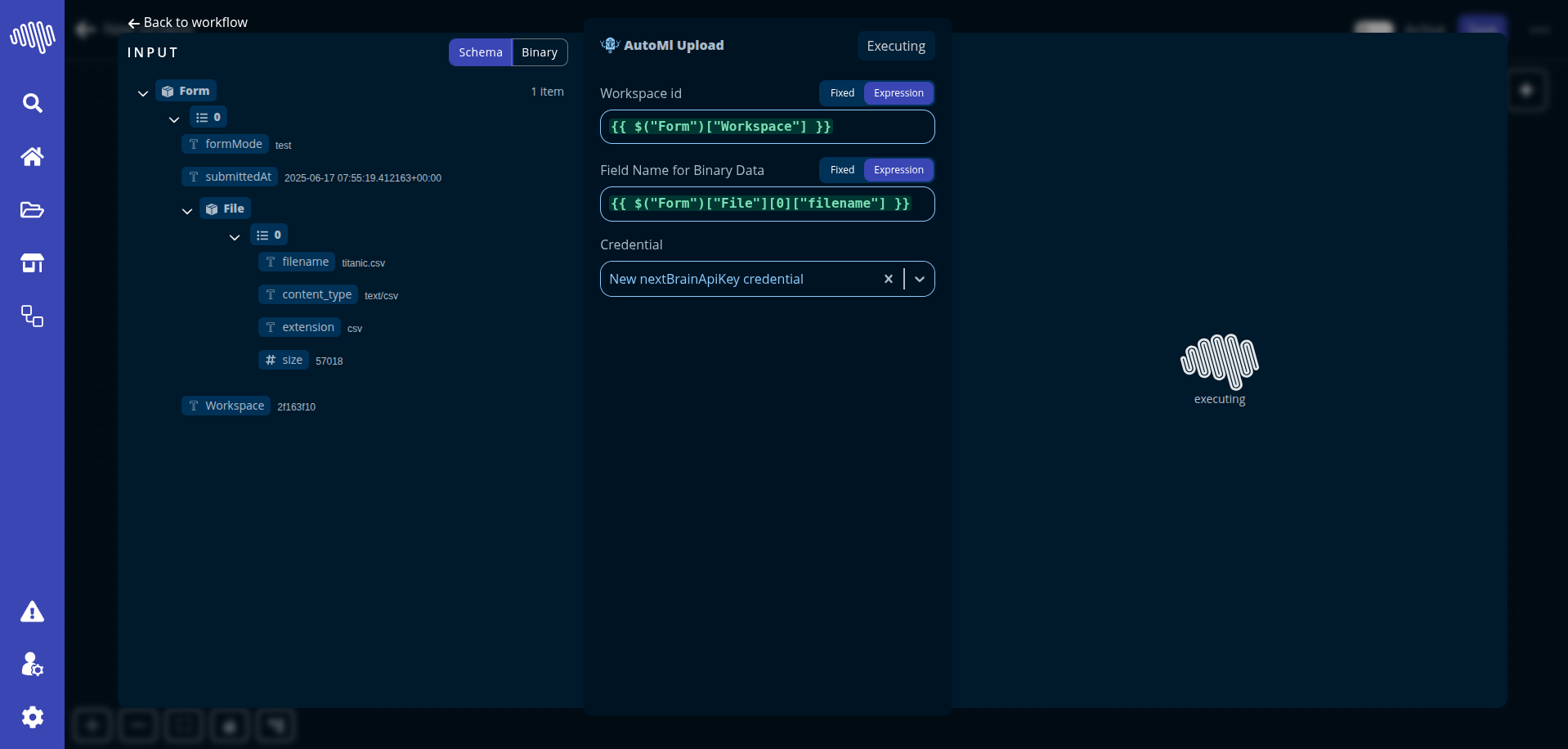Open the store marketplace icon
1568x749 pixels.
point(32,263)
